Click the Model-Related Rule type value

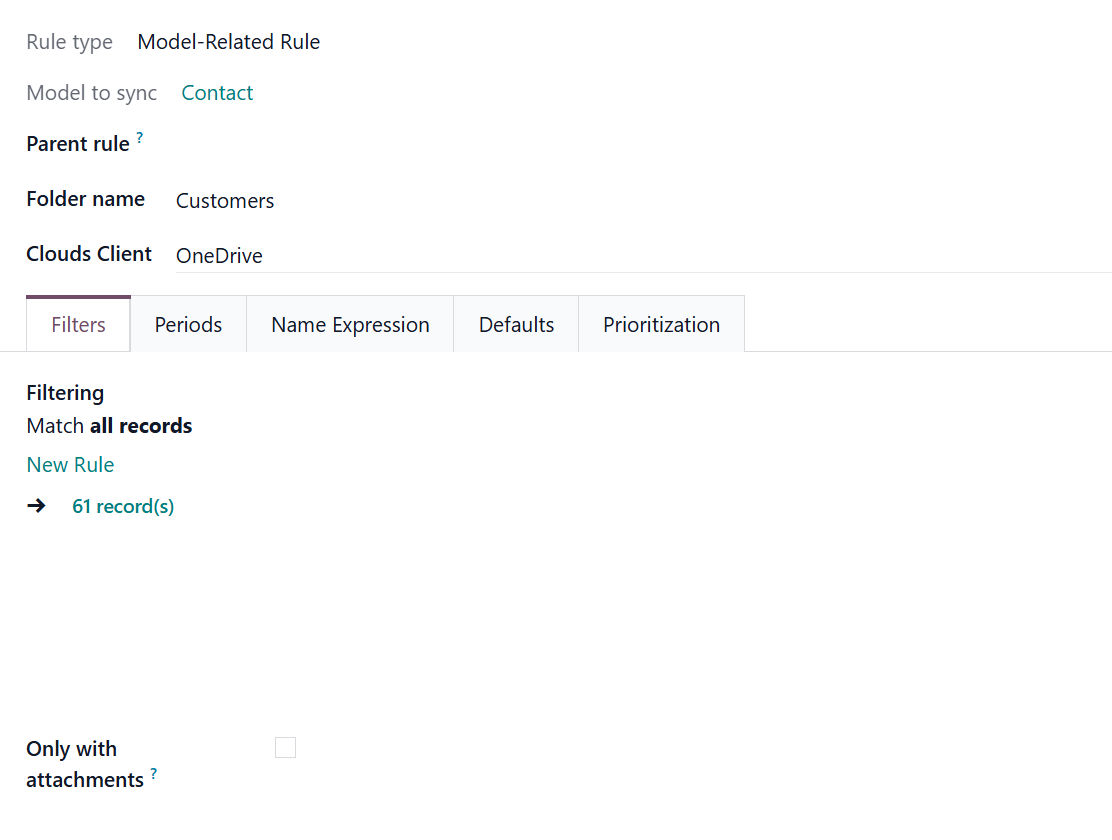pyautogui.click(x=229, y=42)
